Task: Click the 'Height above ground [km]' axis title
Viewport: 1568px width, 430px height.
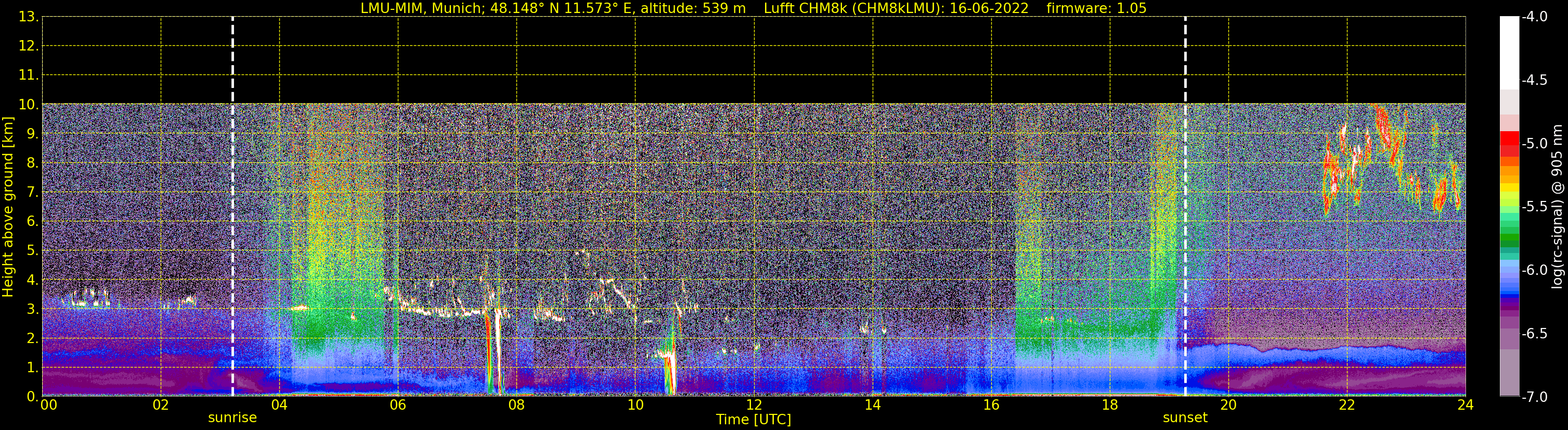Action: (x=7, y=207)
